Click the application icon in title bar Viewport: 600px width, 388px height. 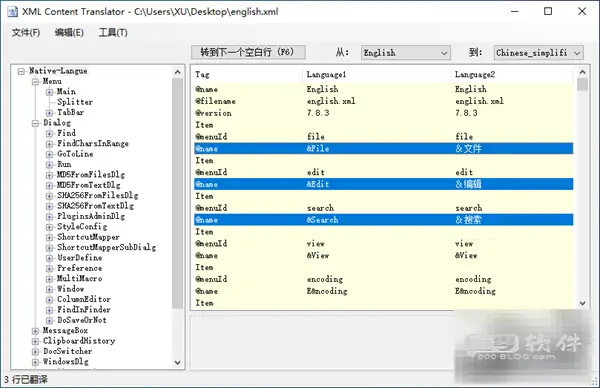click(x=12, y=11)
